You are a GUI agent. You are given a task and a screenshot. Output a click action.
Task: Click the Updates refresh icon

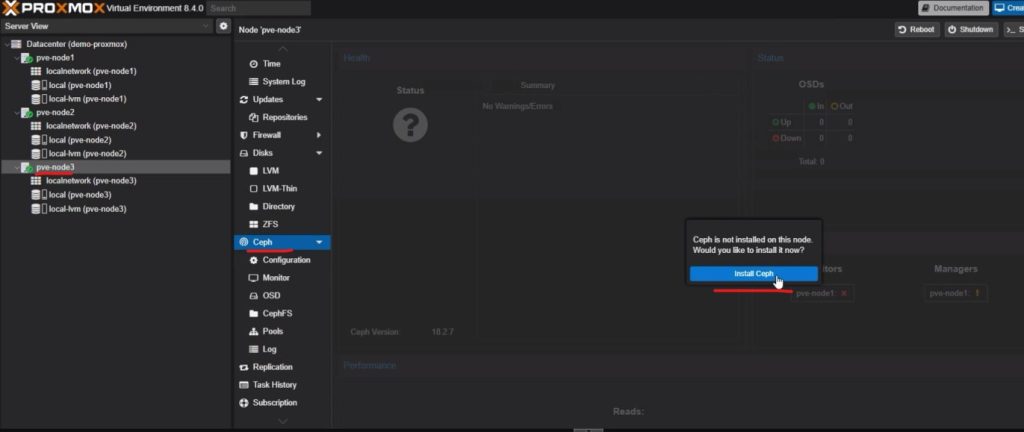coord(244,100)
